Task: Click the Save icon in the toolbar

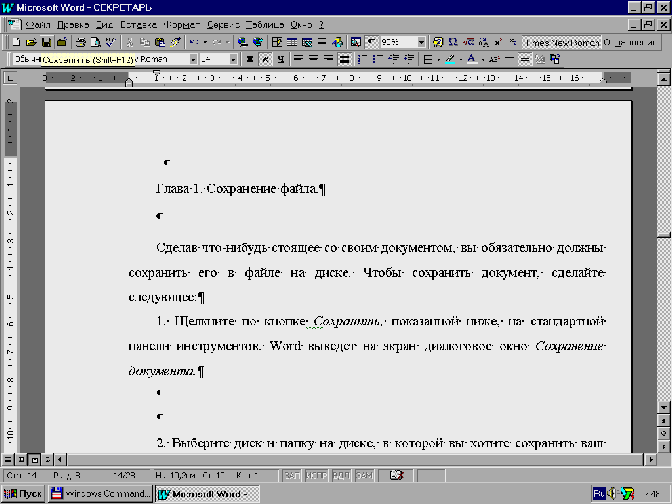Action: coord(47,42)
